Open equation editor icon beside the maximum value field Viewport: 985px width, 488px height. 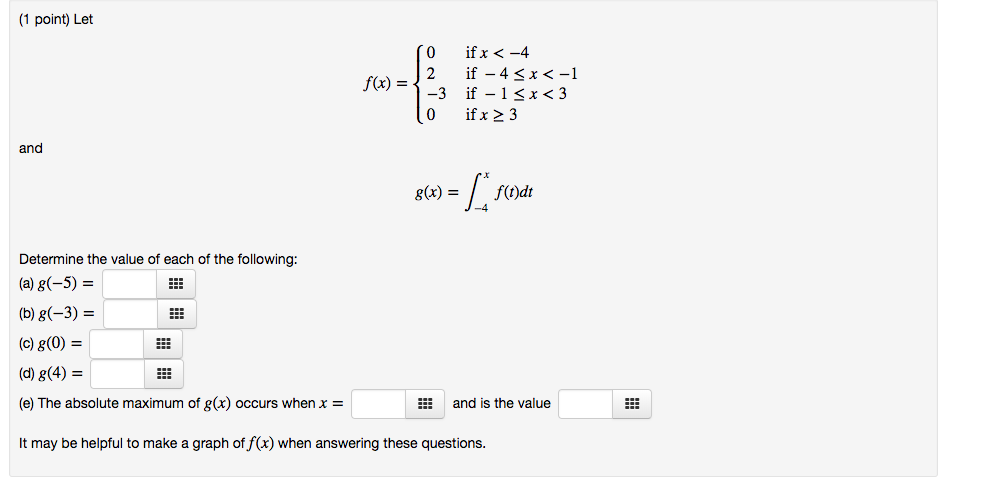632,404
